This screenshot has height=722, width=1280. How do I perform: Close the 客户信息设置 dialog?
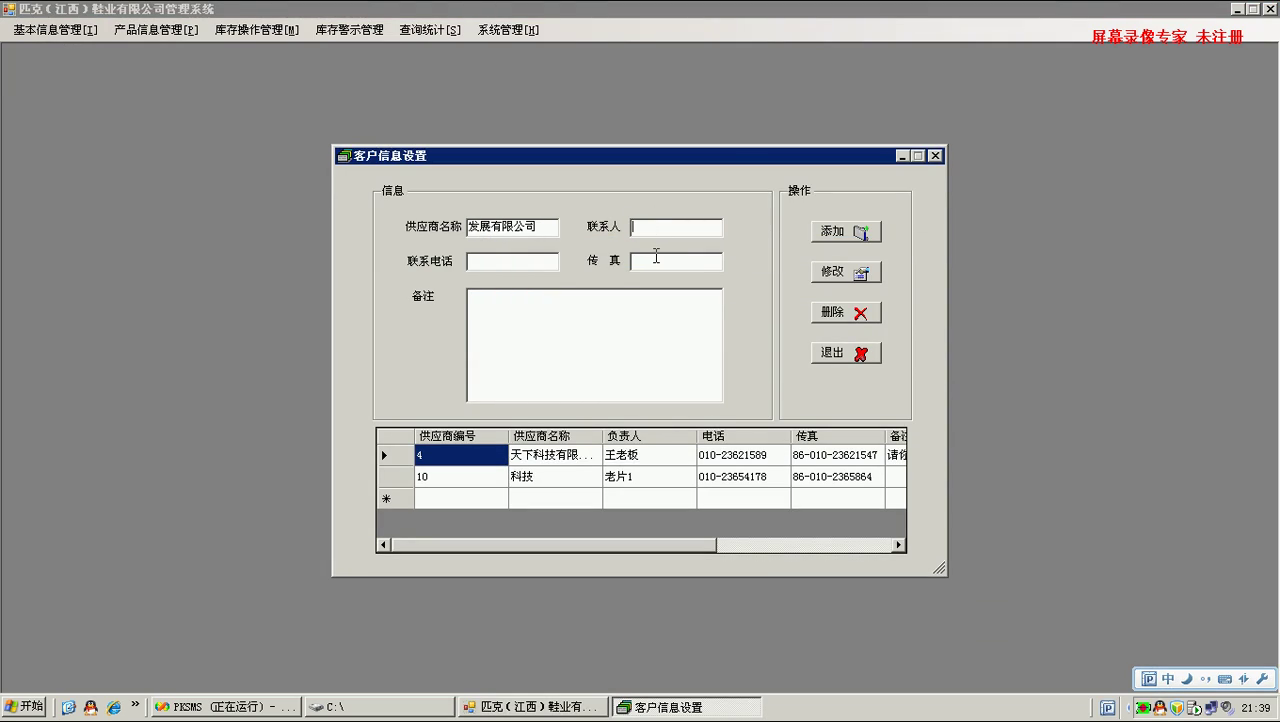tap(935, 156)
